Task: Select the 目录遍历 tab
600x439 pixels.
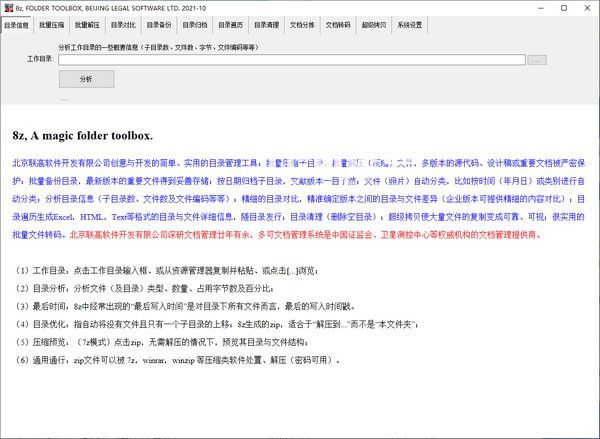Action: tap(231, 25)
